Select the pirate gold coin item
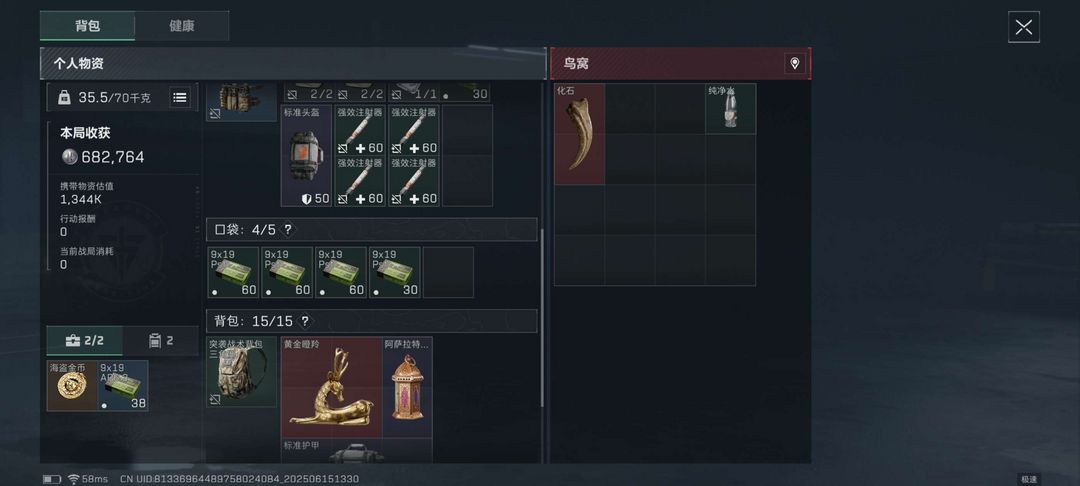This screenshot has width=1080, height=486. 72,385
